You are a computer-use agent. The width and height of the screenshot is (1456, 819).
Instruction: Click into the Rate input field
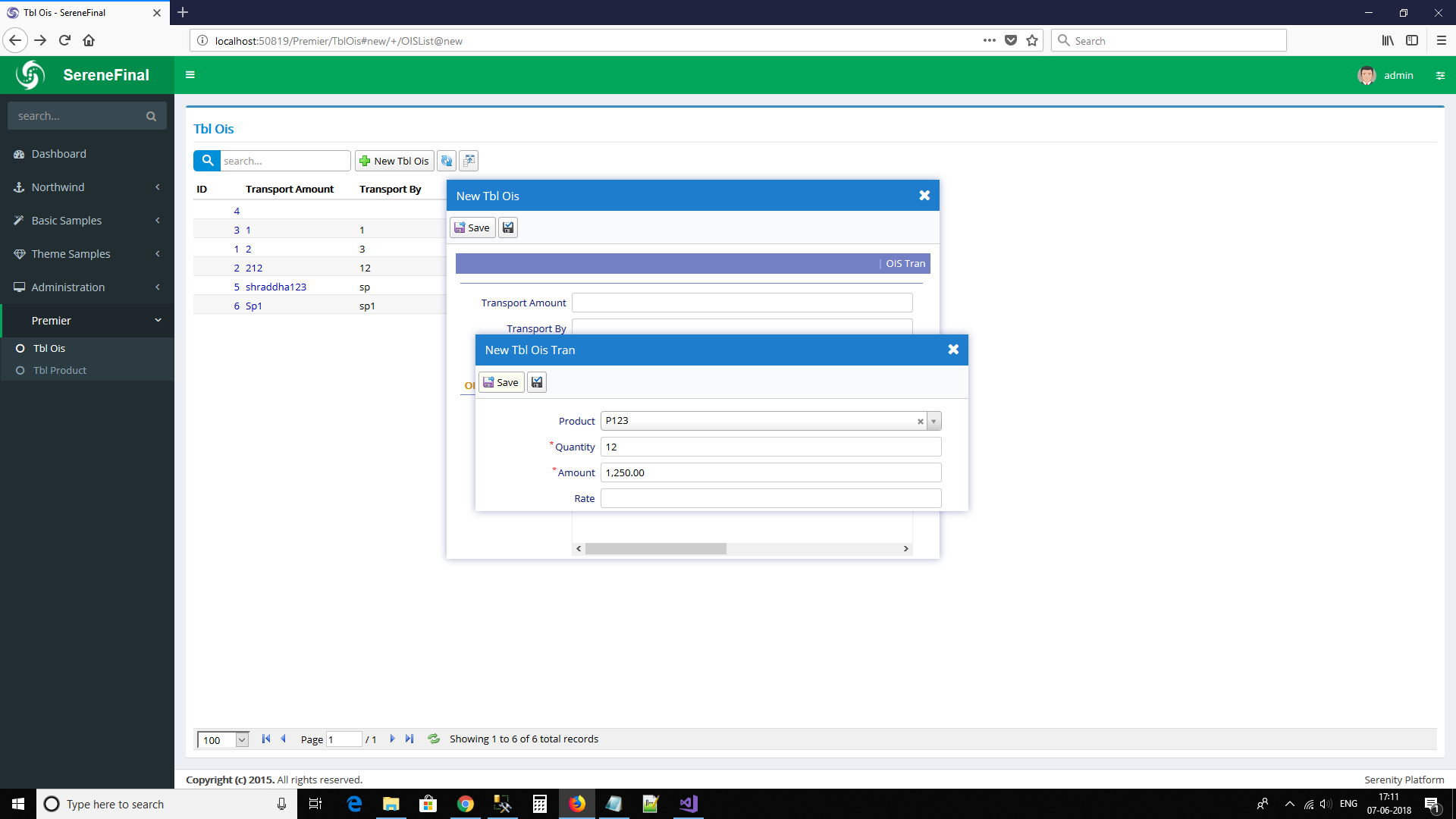[x=770, y=498]
